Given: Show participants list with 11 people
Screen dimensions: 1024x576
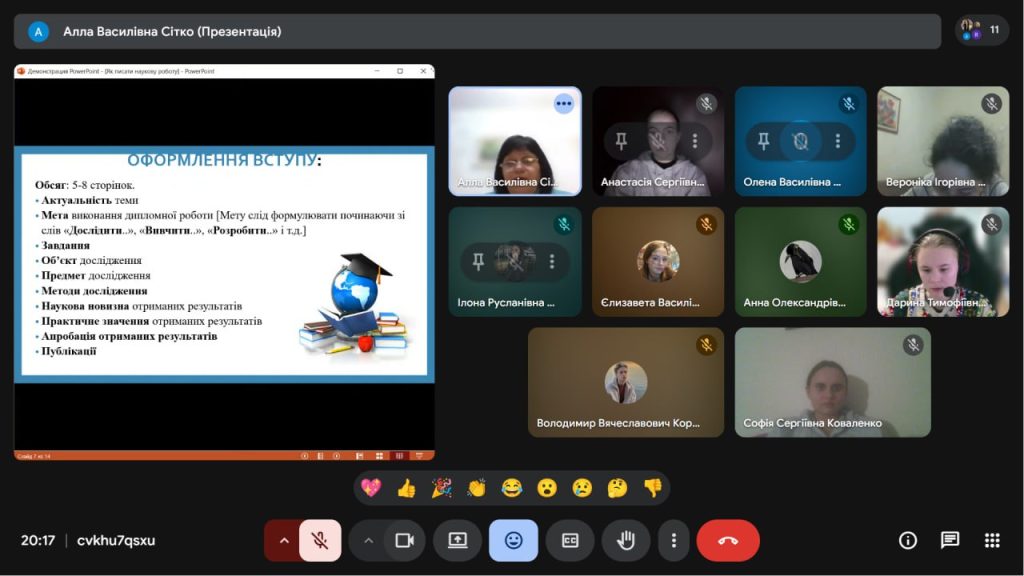Looking at the screenshot, I should [x=981, y=30].
